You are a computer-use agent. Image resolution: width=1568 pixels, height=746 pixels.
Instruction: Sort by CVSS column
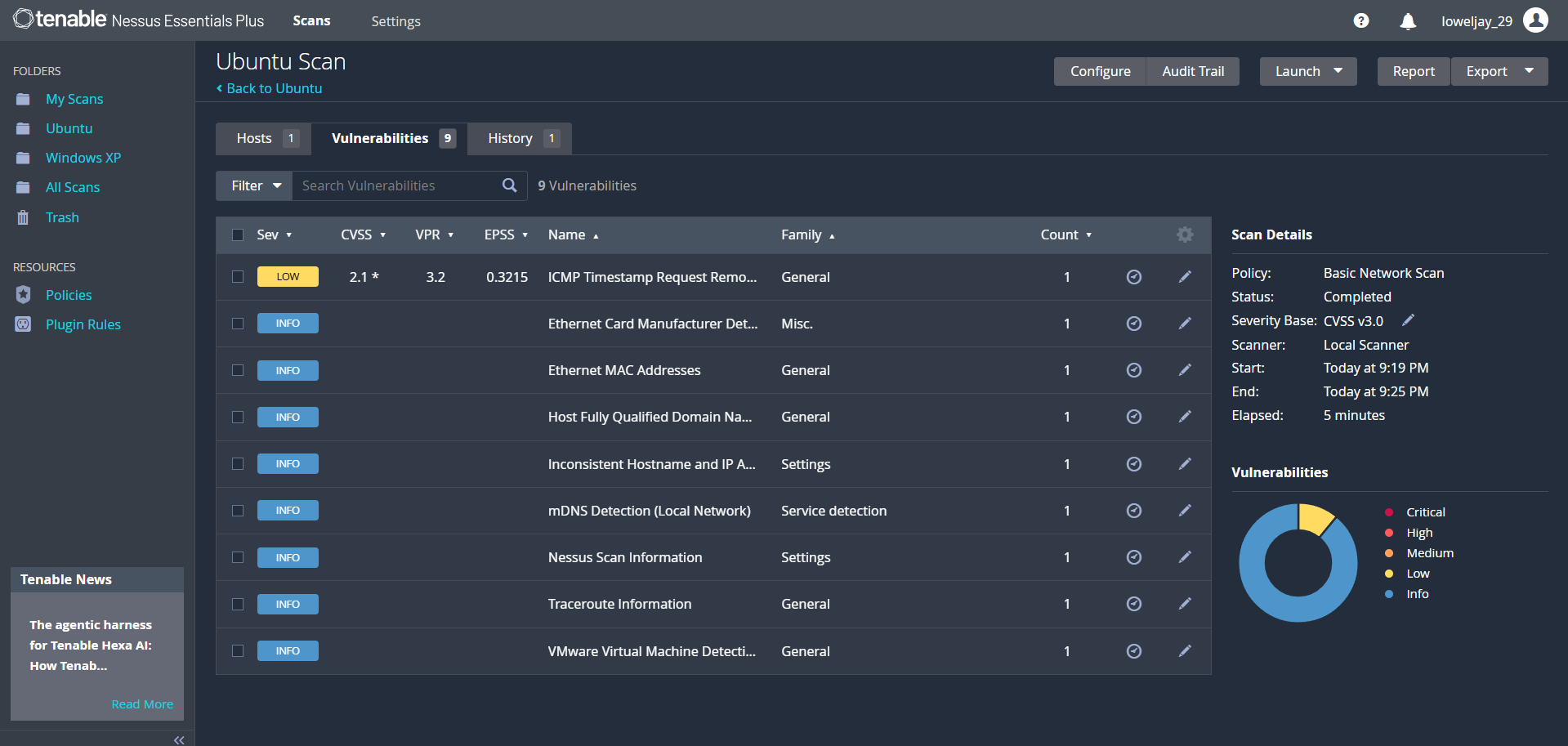[363, 235]
